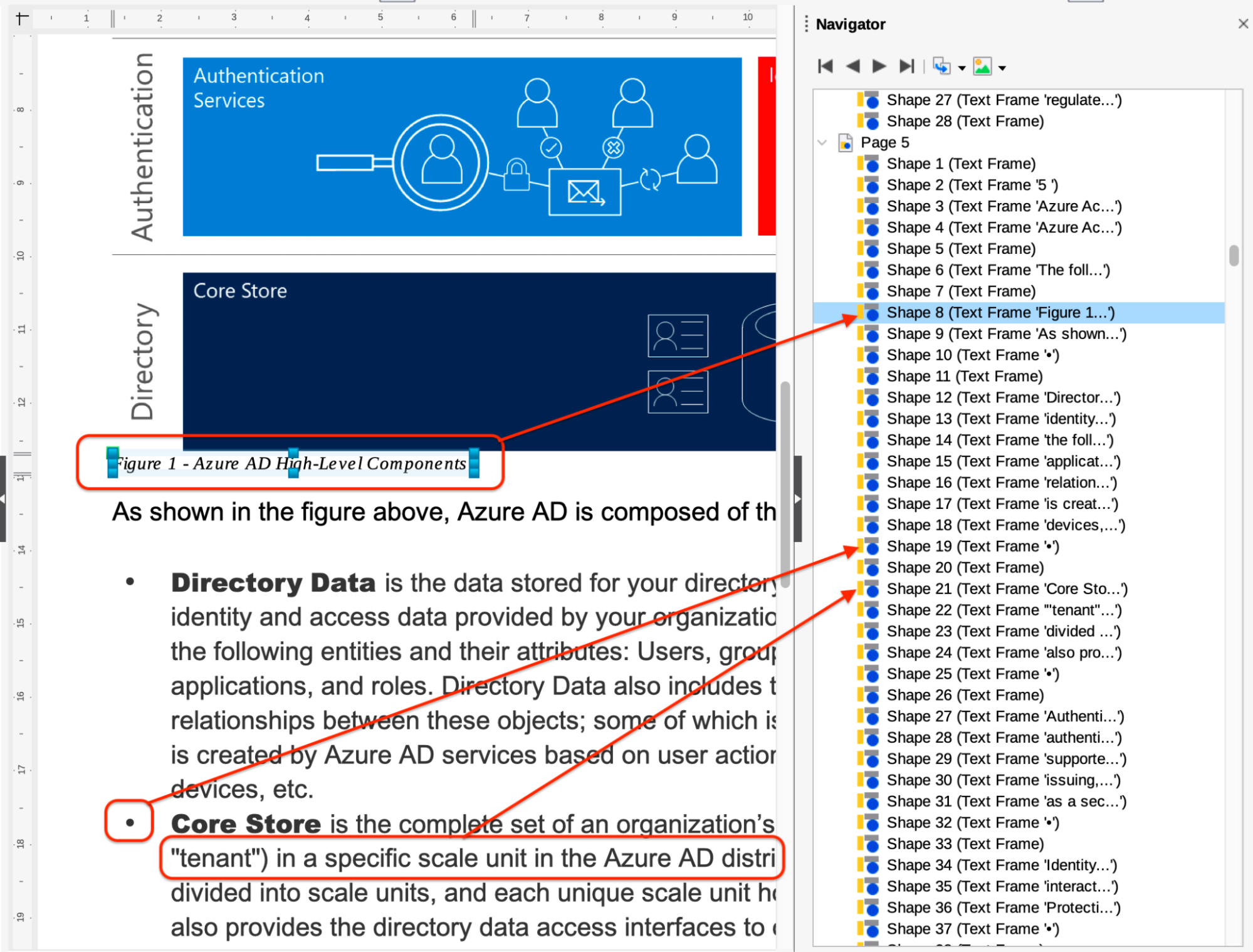Click the Drag Mode icon
Image resolution: width=1253 pixels, height=952 pixels.
(941, 66)
